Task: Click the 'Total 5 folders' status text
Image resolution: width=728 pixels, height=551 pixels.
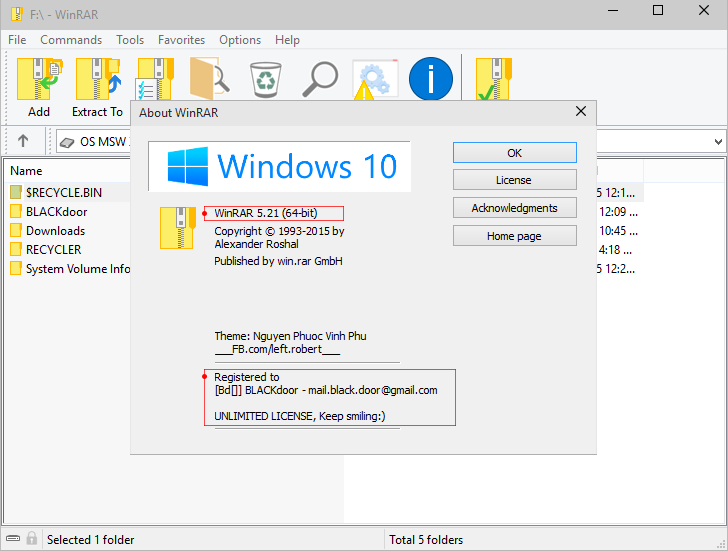Action: [426, 539]
